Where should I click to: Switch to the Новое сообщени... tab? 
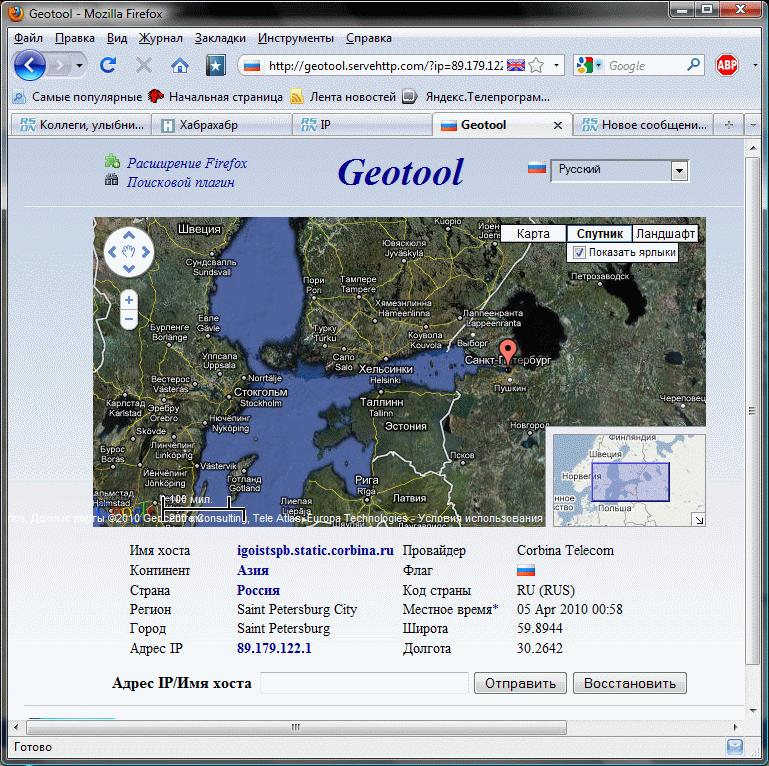[x=643, y=126]
